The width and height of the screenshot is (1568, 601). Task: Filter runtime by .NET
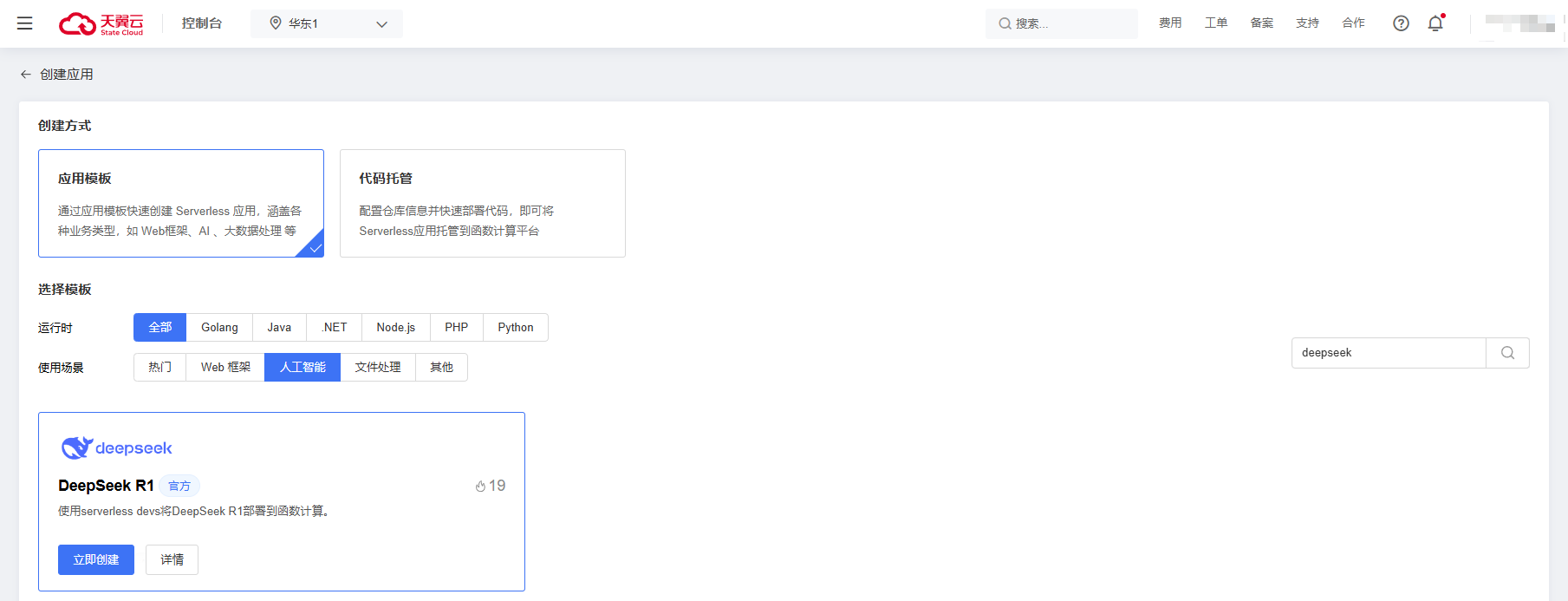click(335, 327)
